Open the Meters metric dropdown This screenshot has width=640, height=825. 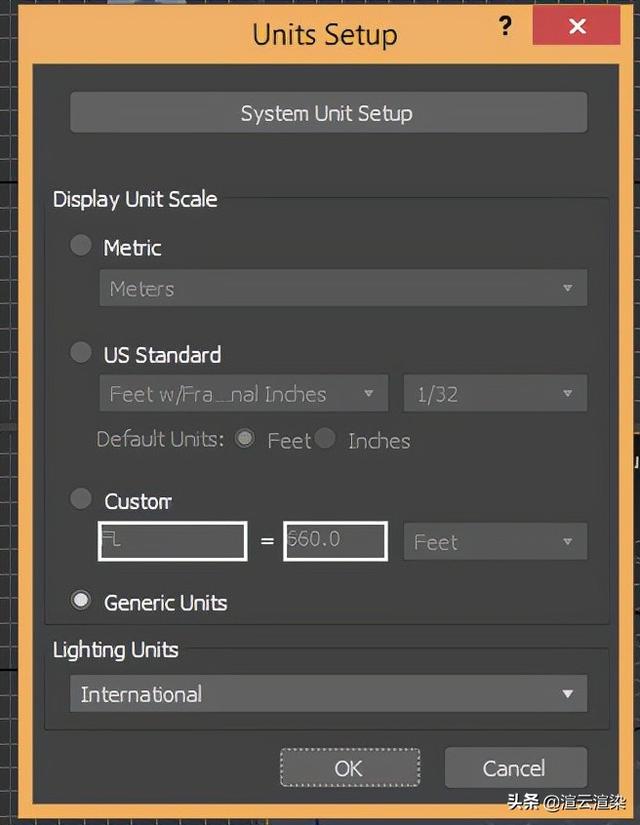(x=342, y=289)
